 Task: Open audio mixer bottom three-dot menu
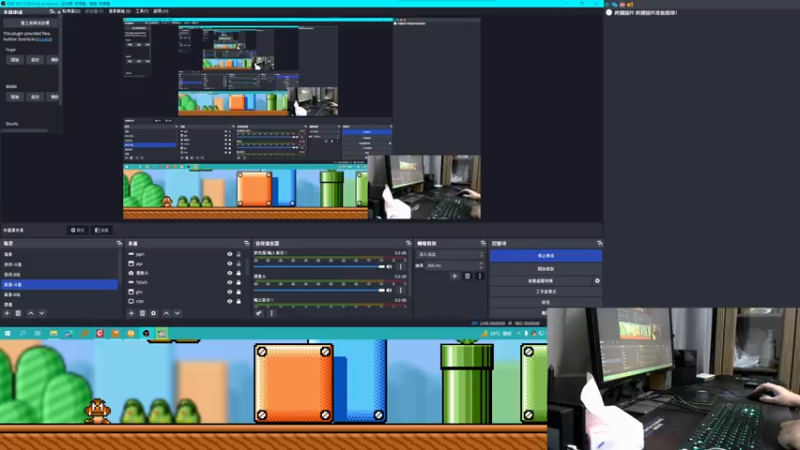271,313
